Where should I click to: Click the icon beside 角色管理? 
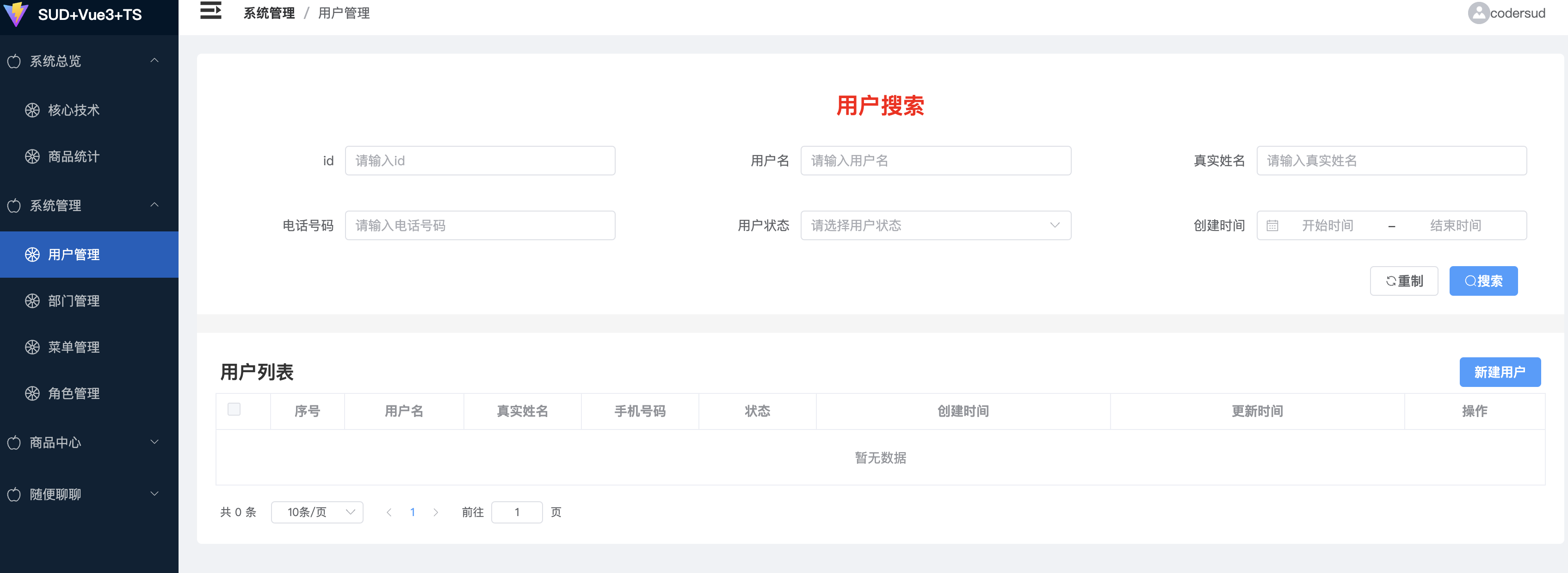pos(32,393)
